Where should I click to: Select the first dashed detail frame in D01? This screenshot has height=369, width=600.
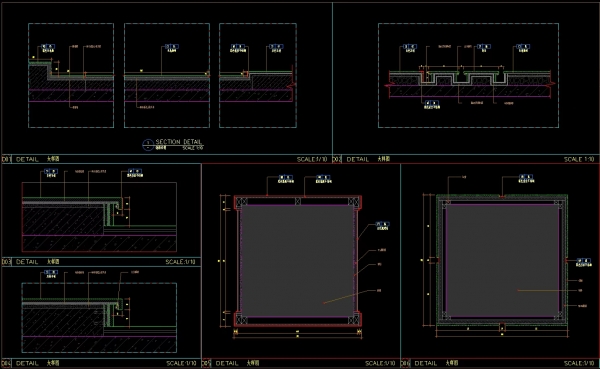pyautogui.click(x=71, y=75)
